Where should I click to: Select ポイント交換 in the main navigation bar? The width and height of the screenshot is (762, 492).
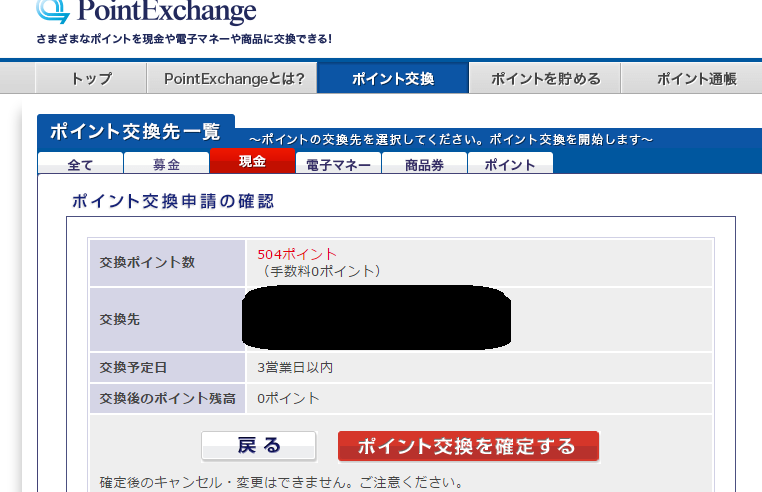click(x=393, y=79)
